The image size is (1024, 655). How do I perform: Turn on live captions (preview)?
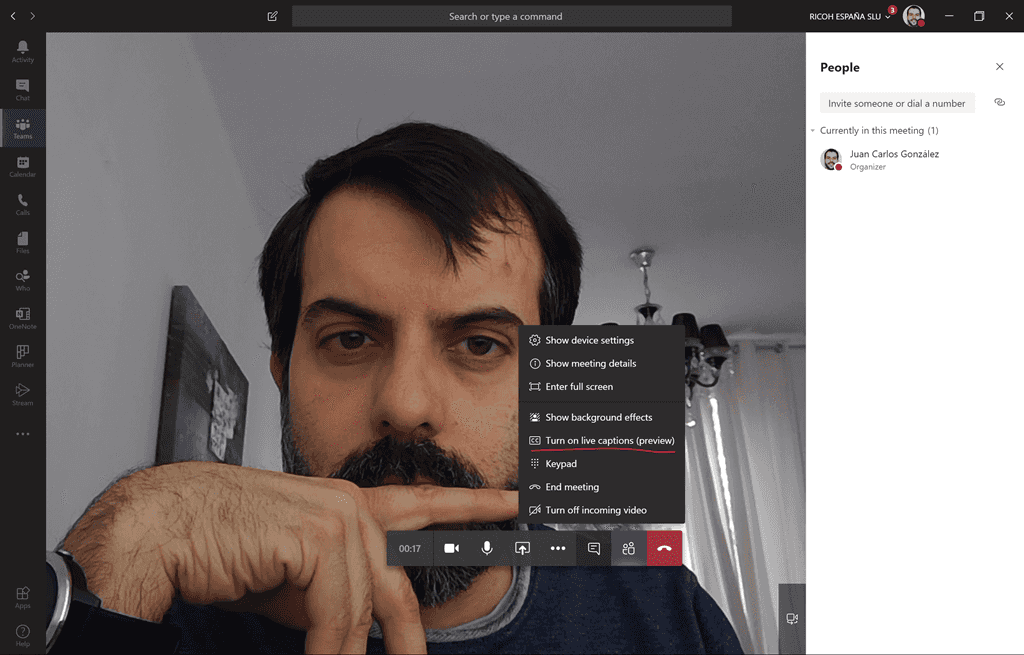point(601,441)
